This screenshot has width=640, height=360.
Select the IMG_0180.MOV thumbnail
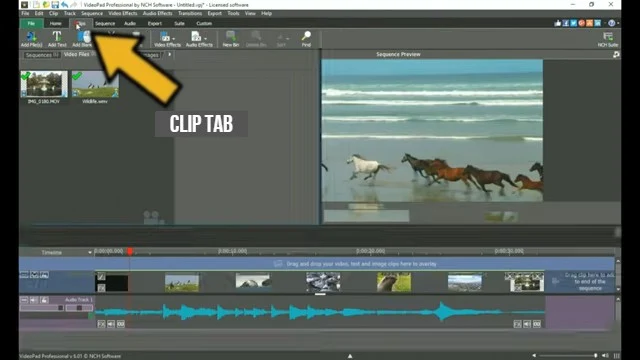coord(44,84)
